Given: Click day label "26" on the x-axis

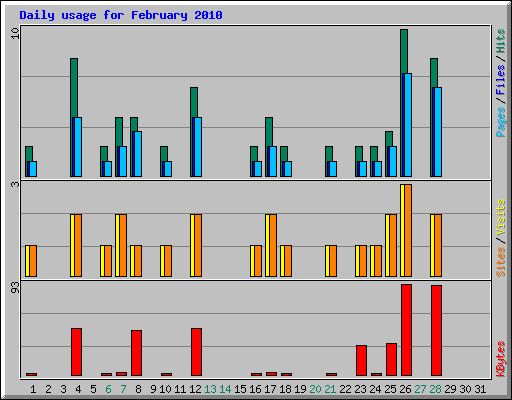Looking at the screenshot, I should pyautogui.click(x=405, y=389).
